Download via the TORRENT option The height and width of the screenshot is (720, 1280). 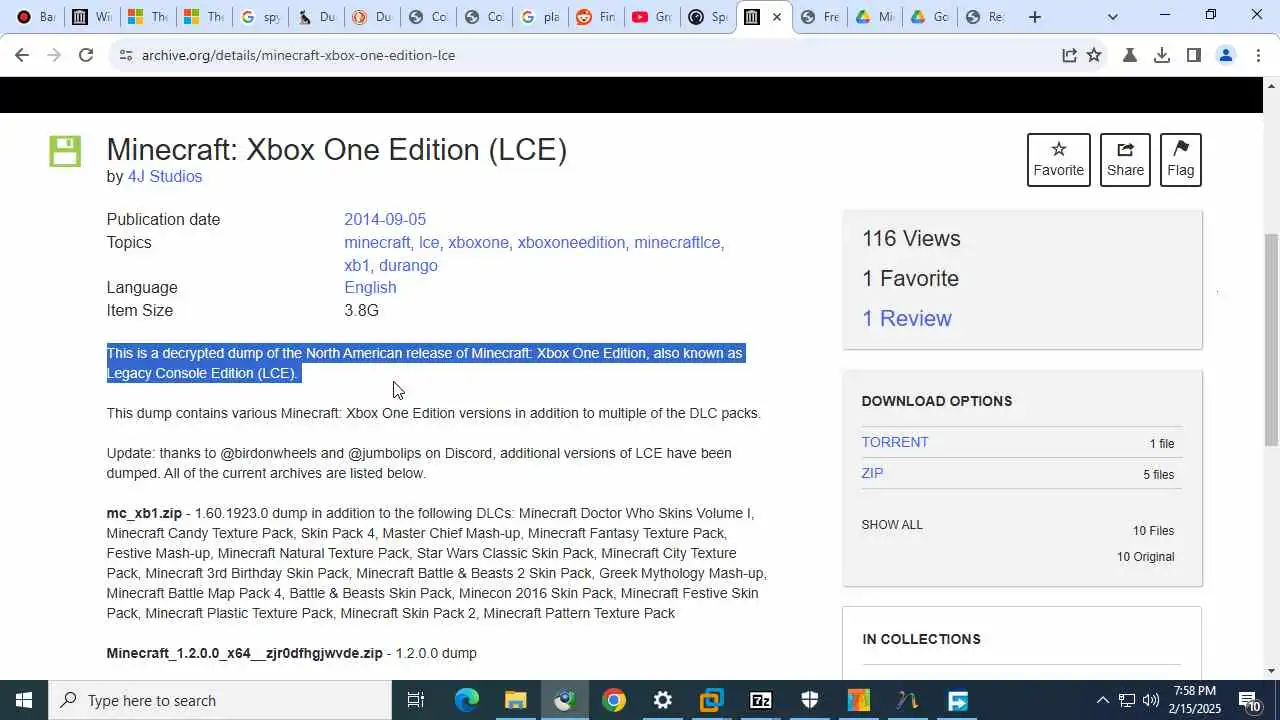coord(895,442)
